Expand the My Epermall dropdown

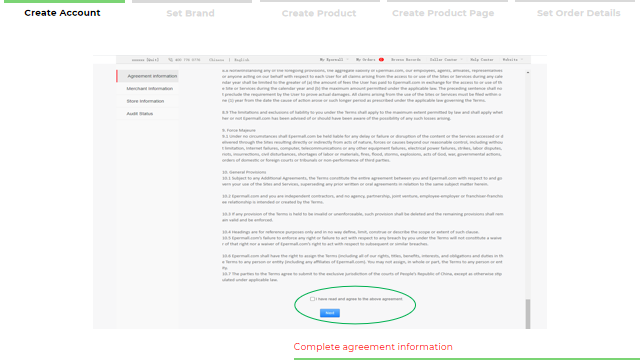pos(333,60)
